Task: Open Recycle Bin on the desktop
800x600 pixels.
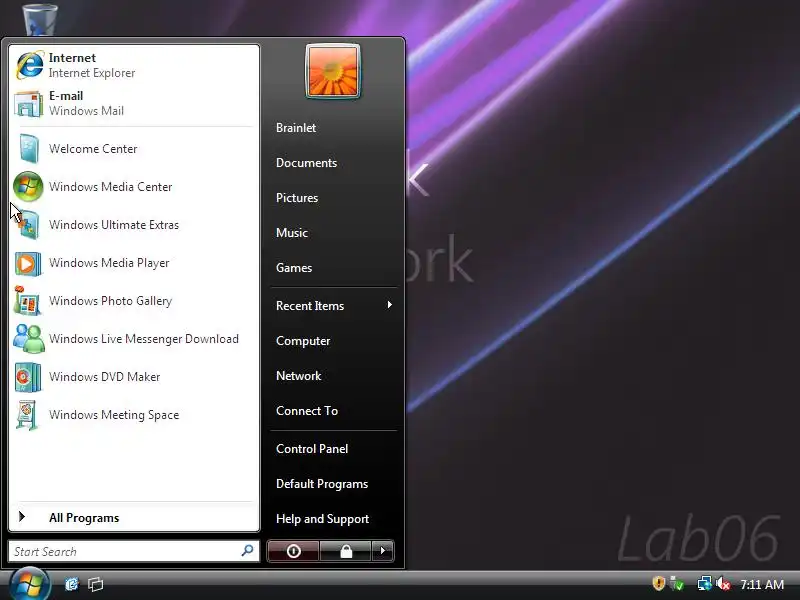Action: tap(40, 18)
